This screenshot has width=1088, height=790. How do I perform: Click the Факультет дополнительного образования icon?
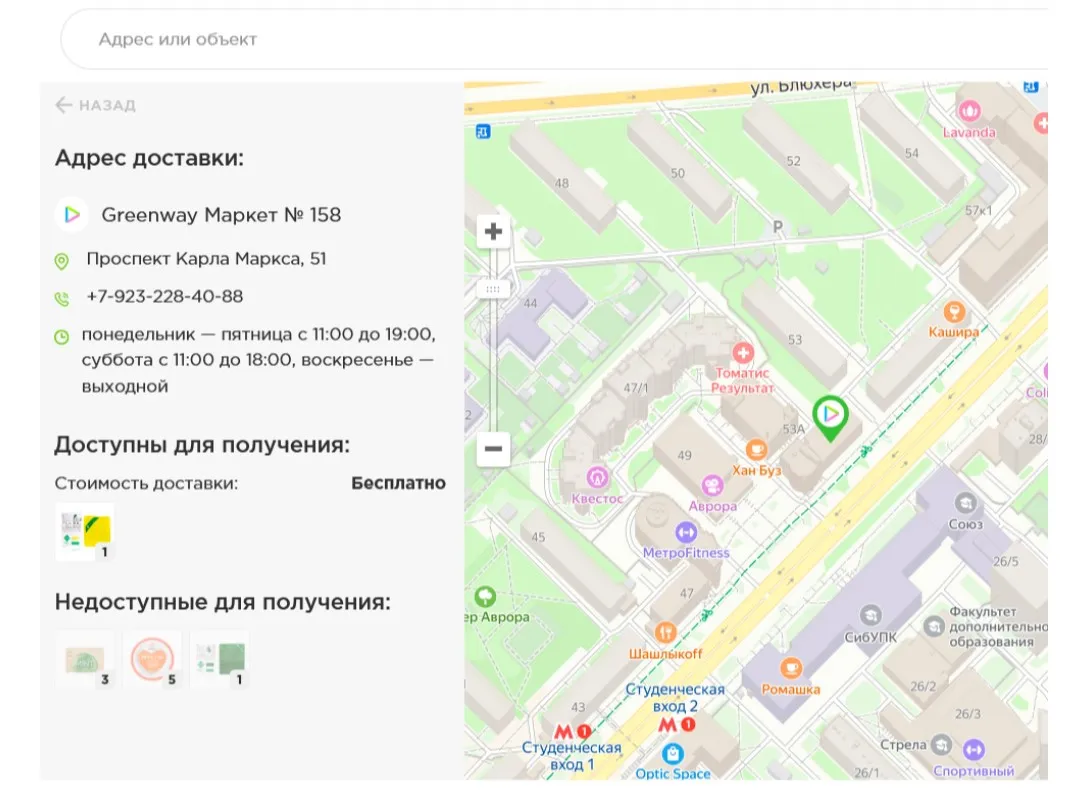934,626
